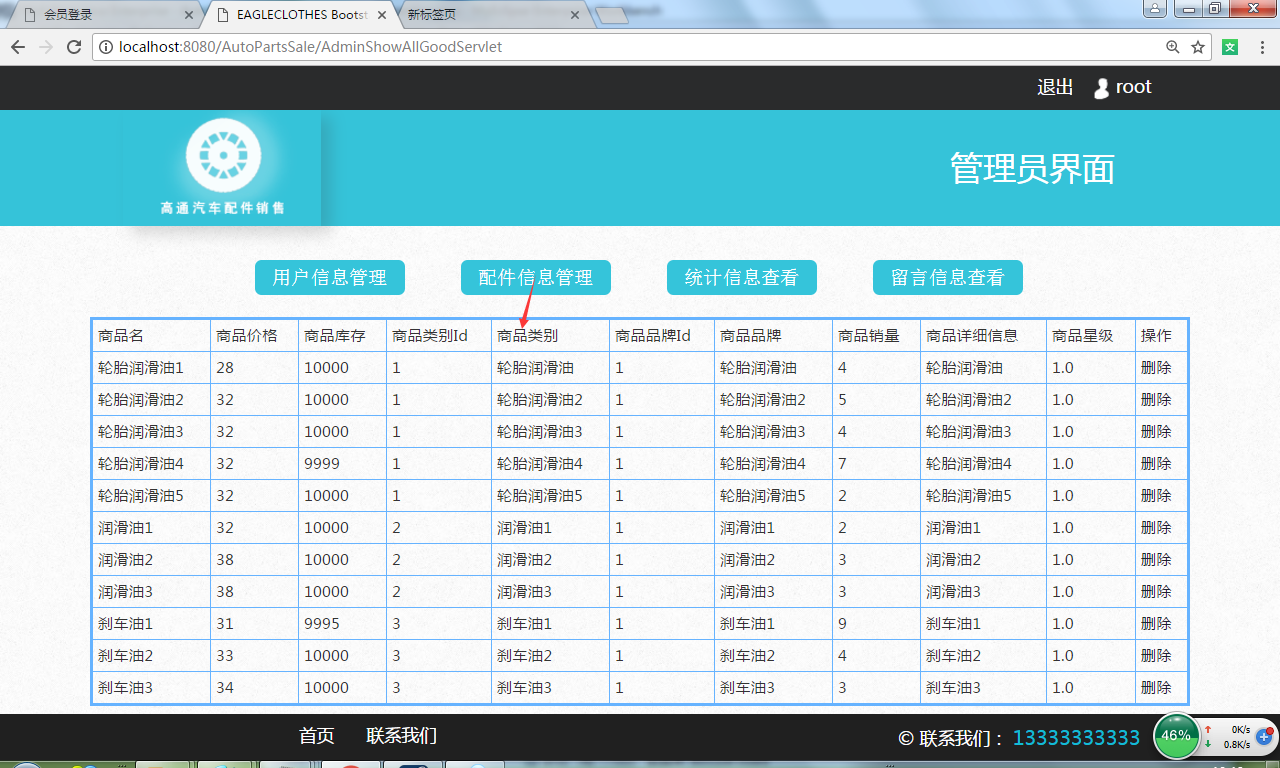Click phone number 13333333333
The height and width of the screenshot is (768, 1280).
tap(1076, 738)
